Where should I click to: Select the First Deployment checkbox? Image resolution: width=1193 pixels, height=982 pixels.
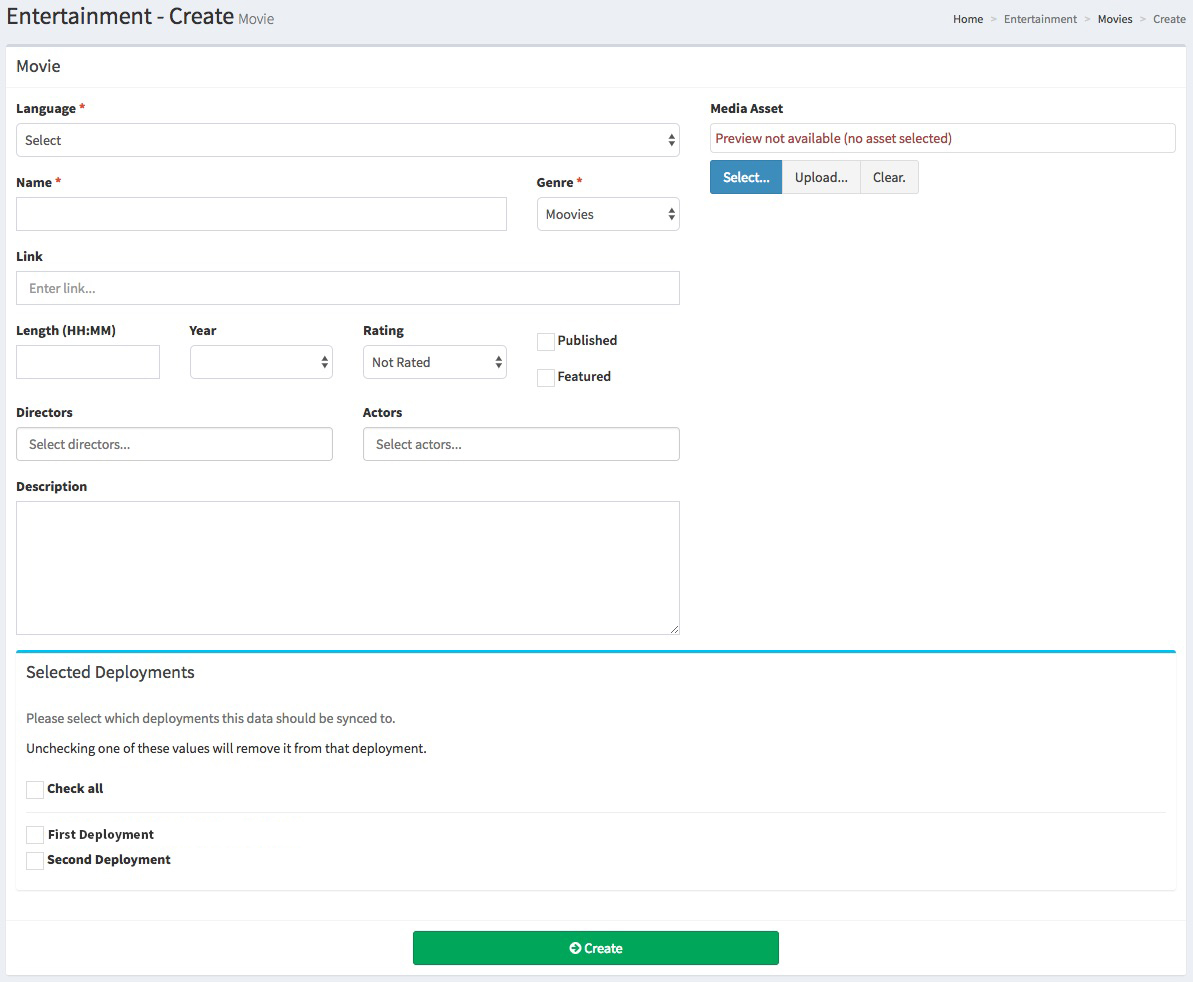click(35, 835)
